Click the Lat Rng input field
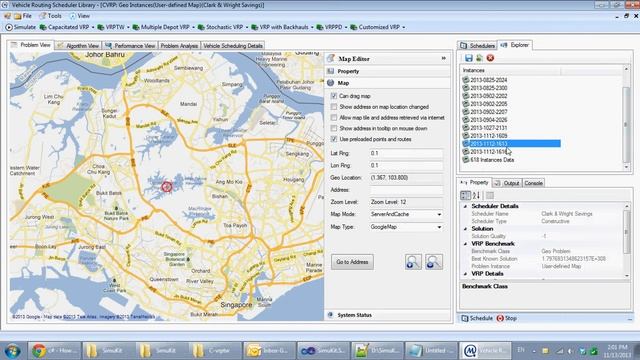This screenshot has width=640, height=360. click(406, 153)
